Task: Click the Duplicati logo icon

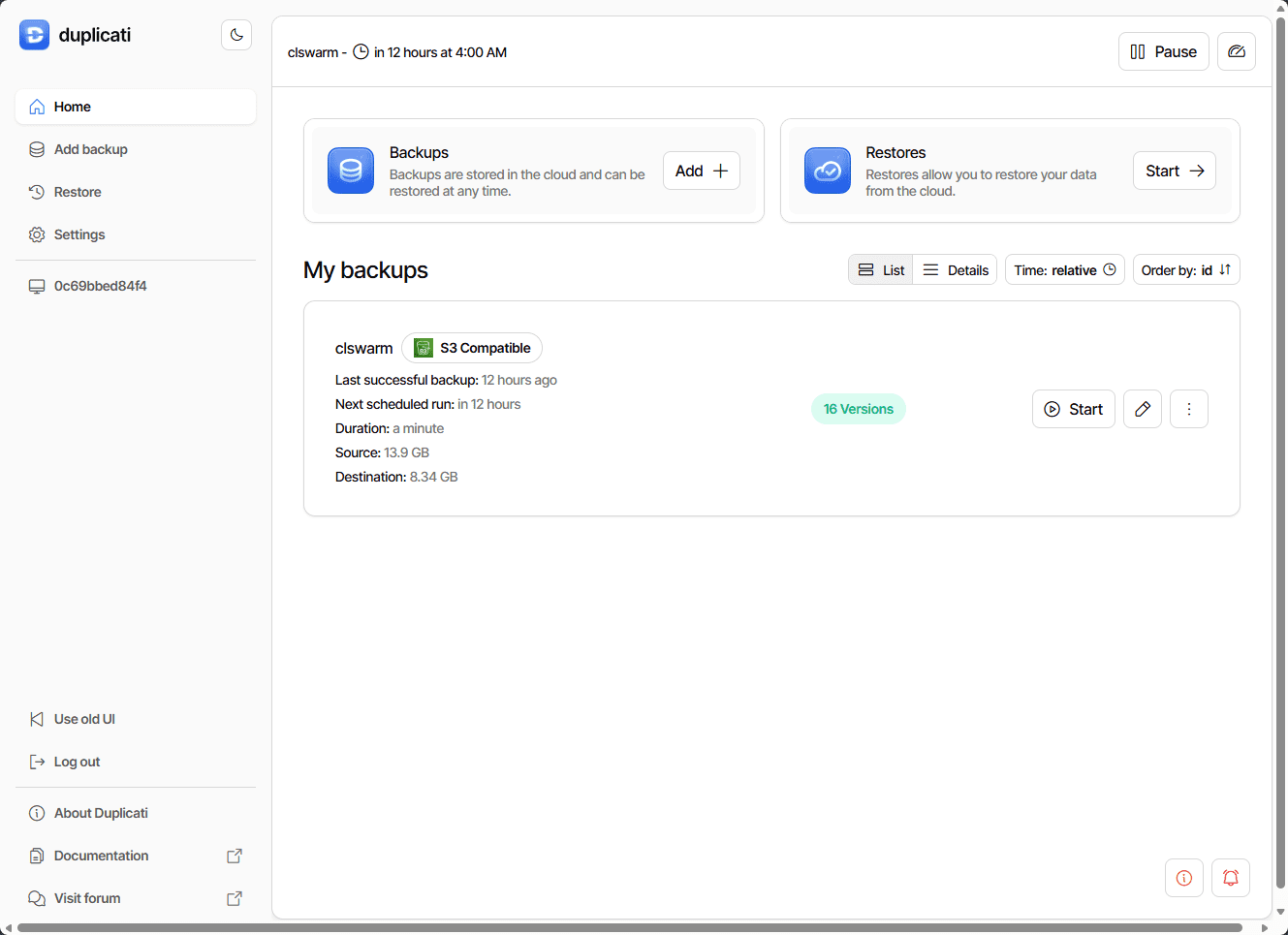Action: (x=34, y=35)
